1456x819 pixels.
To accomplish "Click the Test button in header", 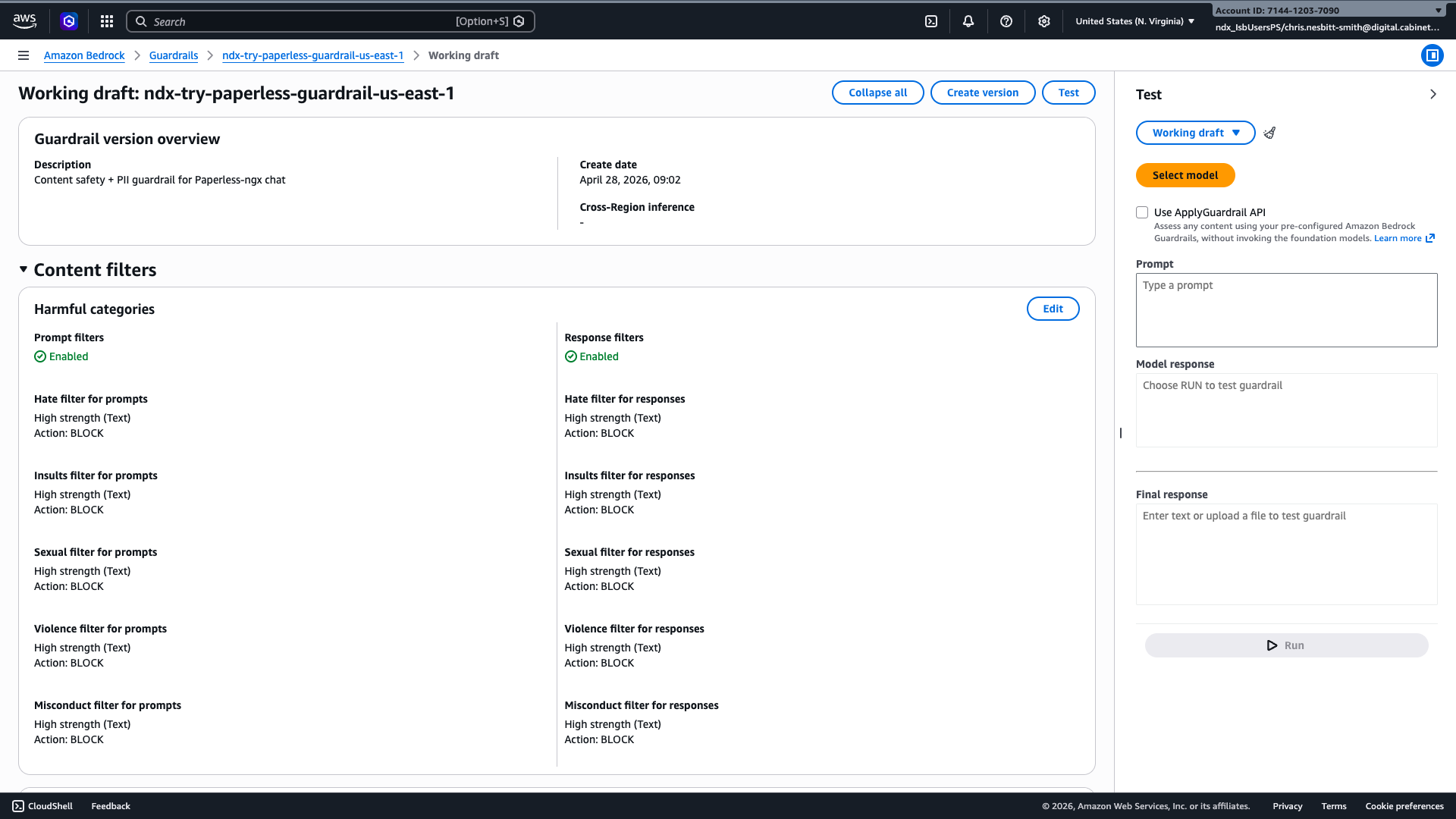I will click(x=1068, y=93).
